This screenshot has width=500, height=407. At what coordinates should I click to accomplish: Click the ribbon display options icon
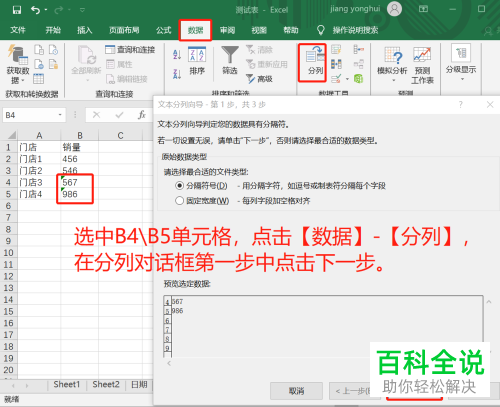pyautogui.click(x=423, y=9)
